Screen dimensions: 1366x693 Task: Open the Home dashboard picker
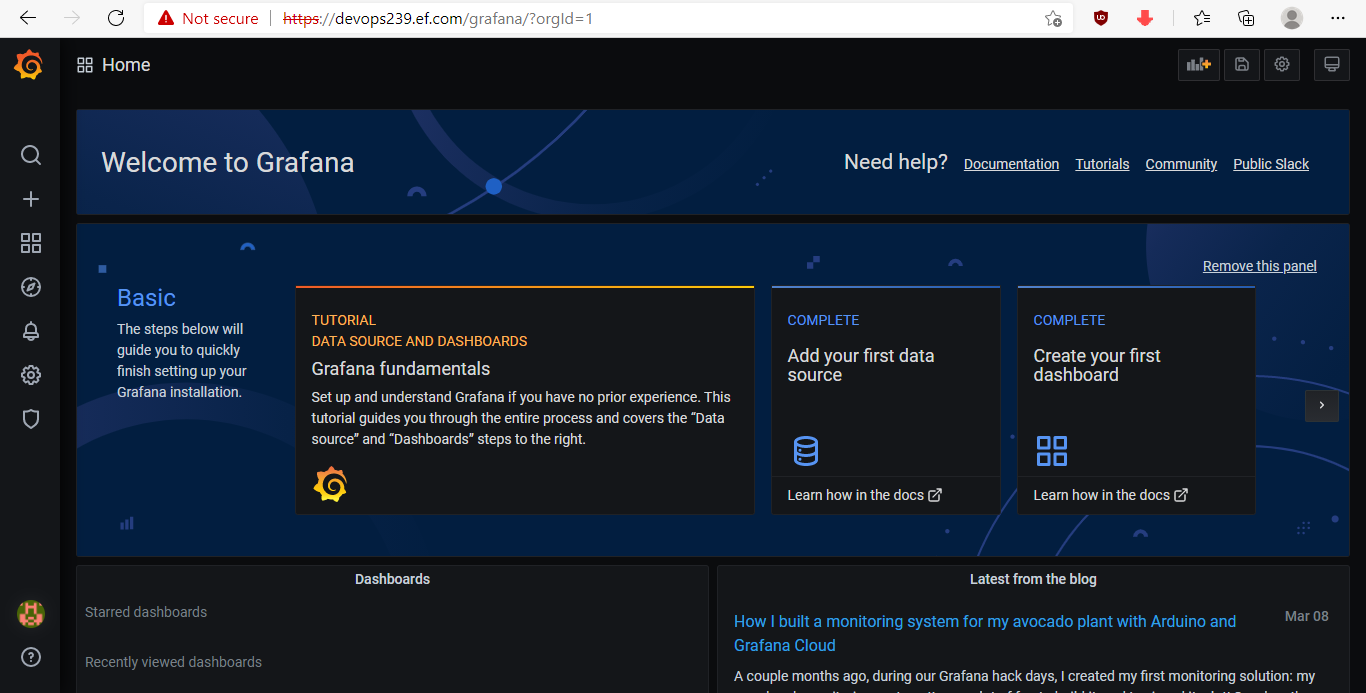(x=114, y=65)
